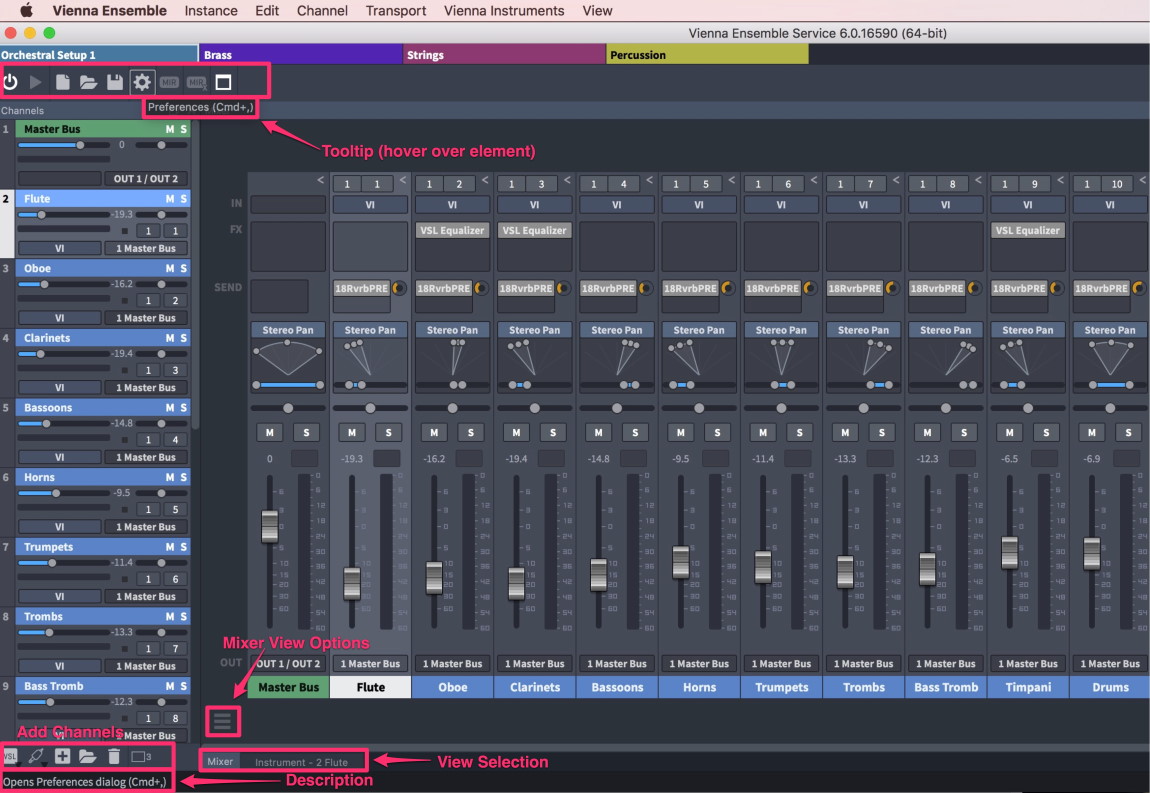Open VI input slot on Clarinets strip
Image resolution: width=1150 pixels, height=793 pixels.
click(x=534, y=205)
